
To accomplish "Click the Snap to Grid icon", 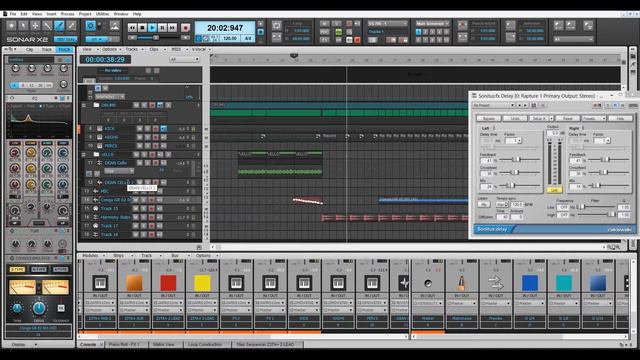I will click(91, 26).
